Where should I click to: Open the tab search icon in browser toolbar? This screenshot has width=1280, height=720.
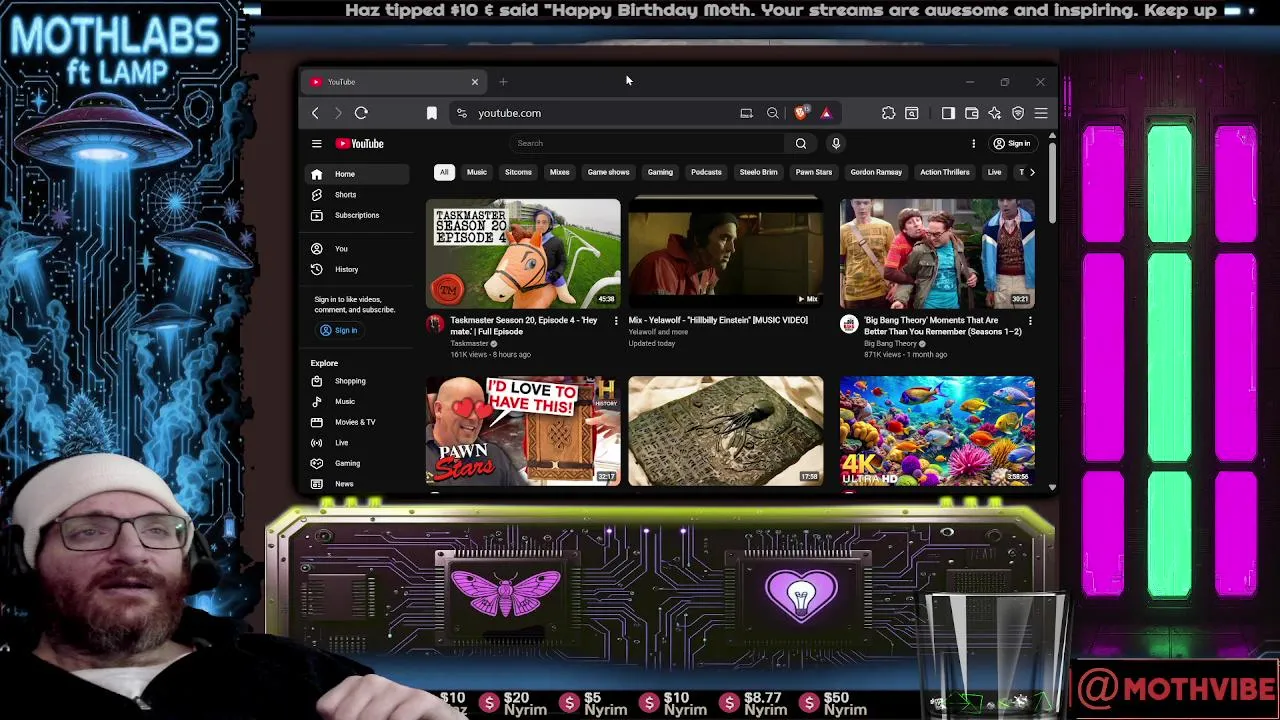[x=911, y=113]
